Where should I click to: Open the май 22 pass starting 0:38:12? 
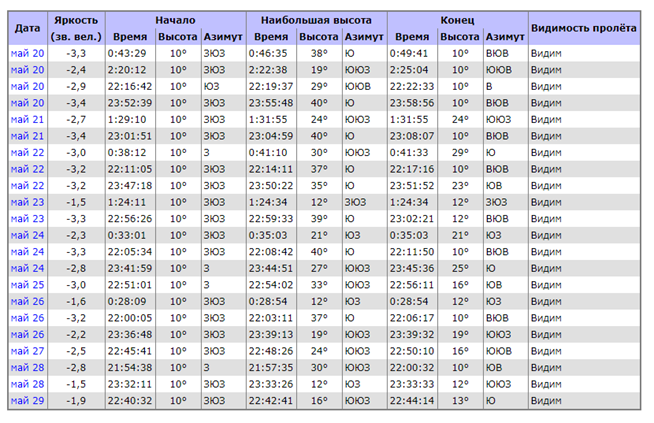(x=27, y=152)
